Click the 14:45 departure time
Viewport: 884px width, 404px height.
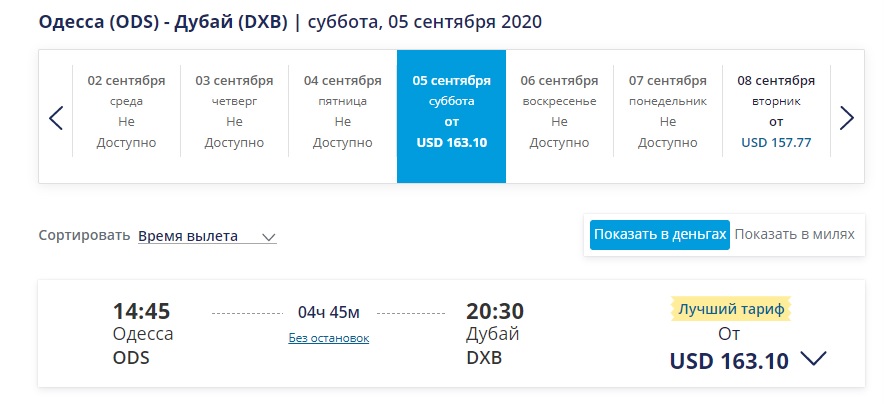tap(141, 311)
